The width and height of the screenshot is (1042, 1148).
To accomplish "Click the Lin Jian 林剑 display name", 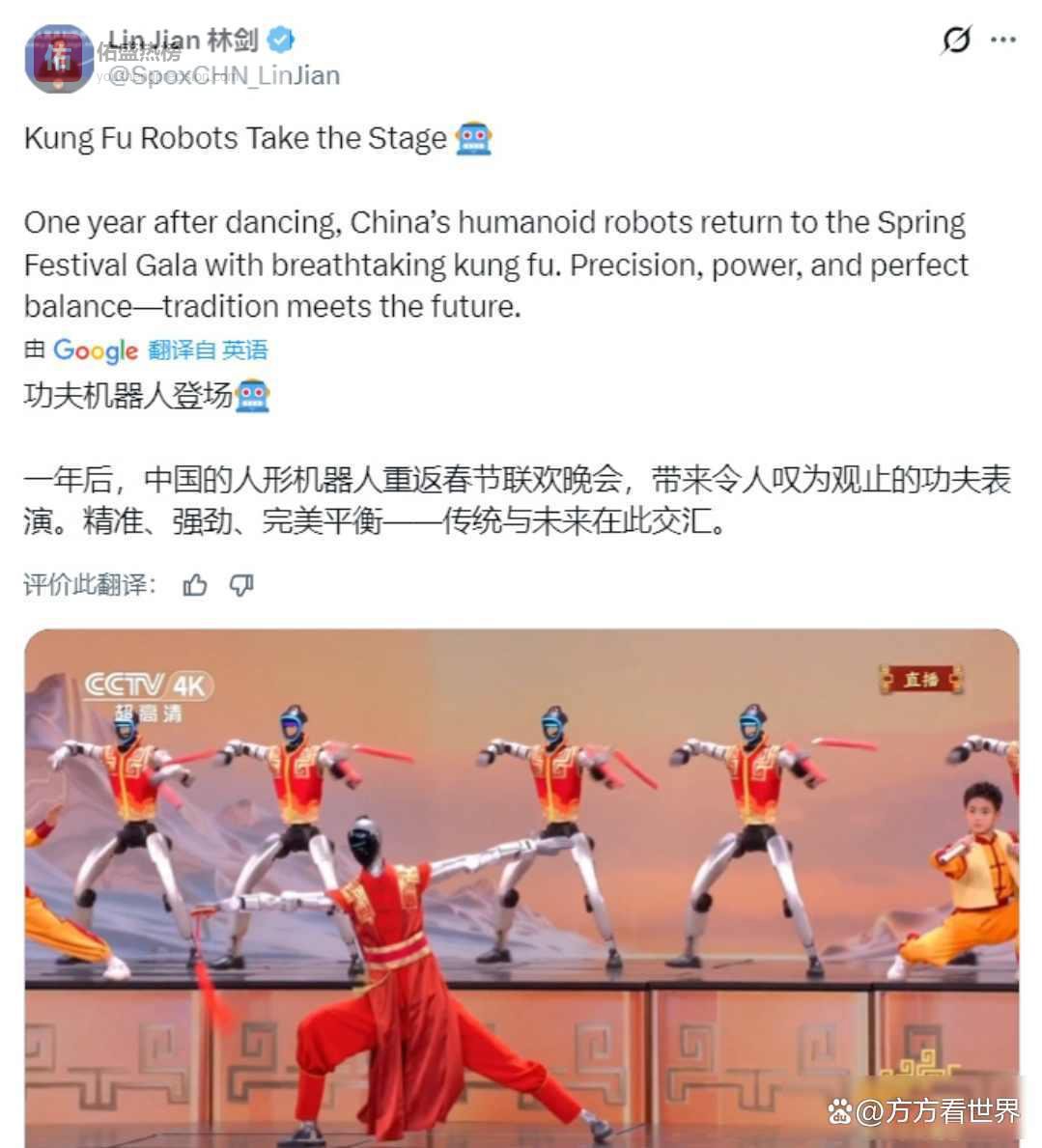I will (183, 41).
